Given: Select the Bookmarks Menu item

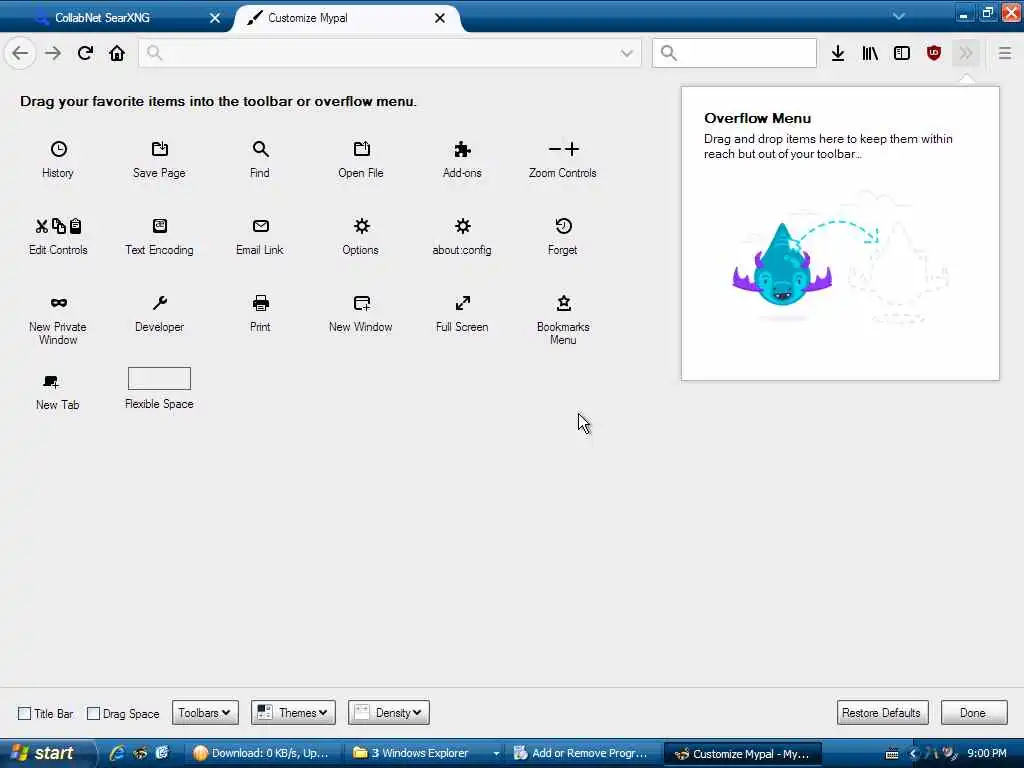Looking at the screenshot, I should pos(563,320).
